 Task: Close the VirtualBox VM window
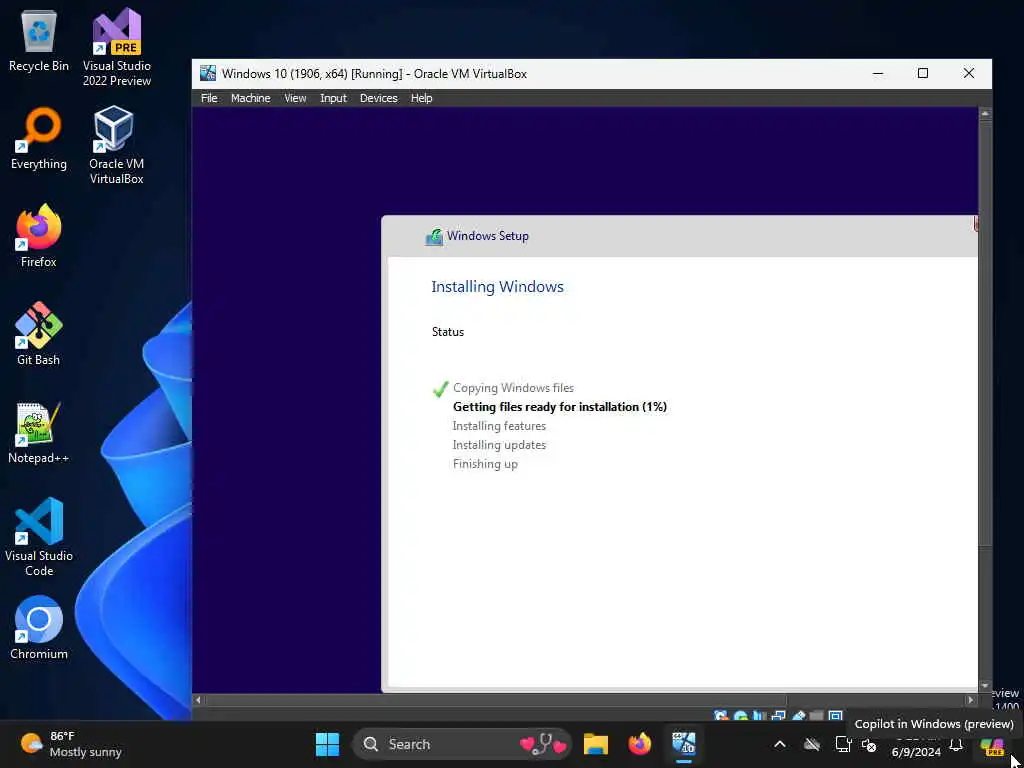click(x=968, y=73)
